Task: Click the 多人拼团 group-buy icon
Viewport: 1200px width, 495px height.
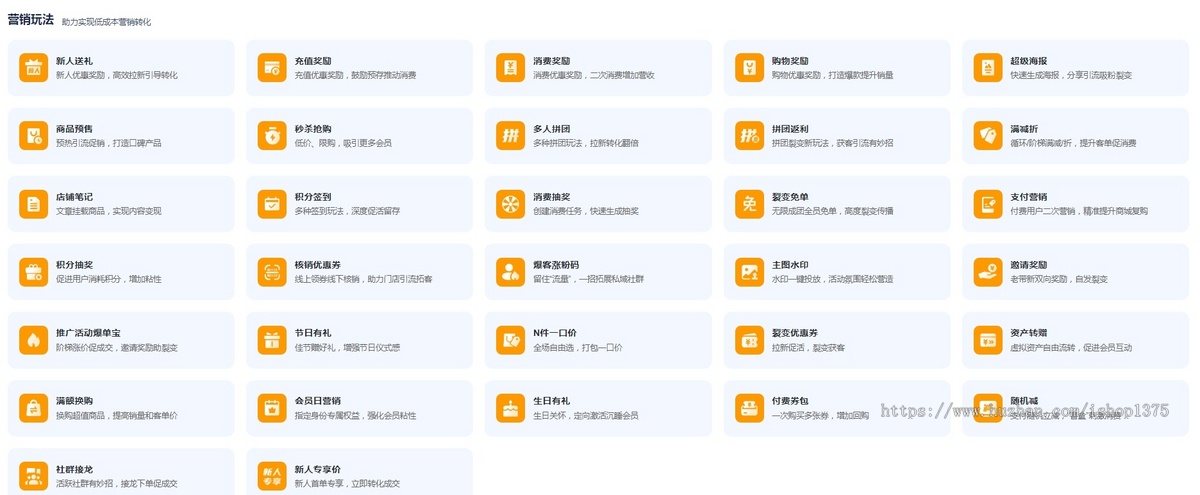Action: [511, 136]
